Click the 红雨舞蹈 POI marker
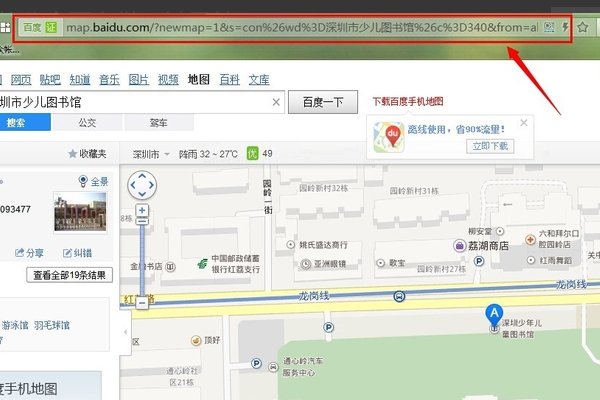 (531, 260)
